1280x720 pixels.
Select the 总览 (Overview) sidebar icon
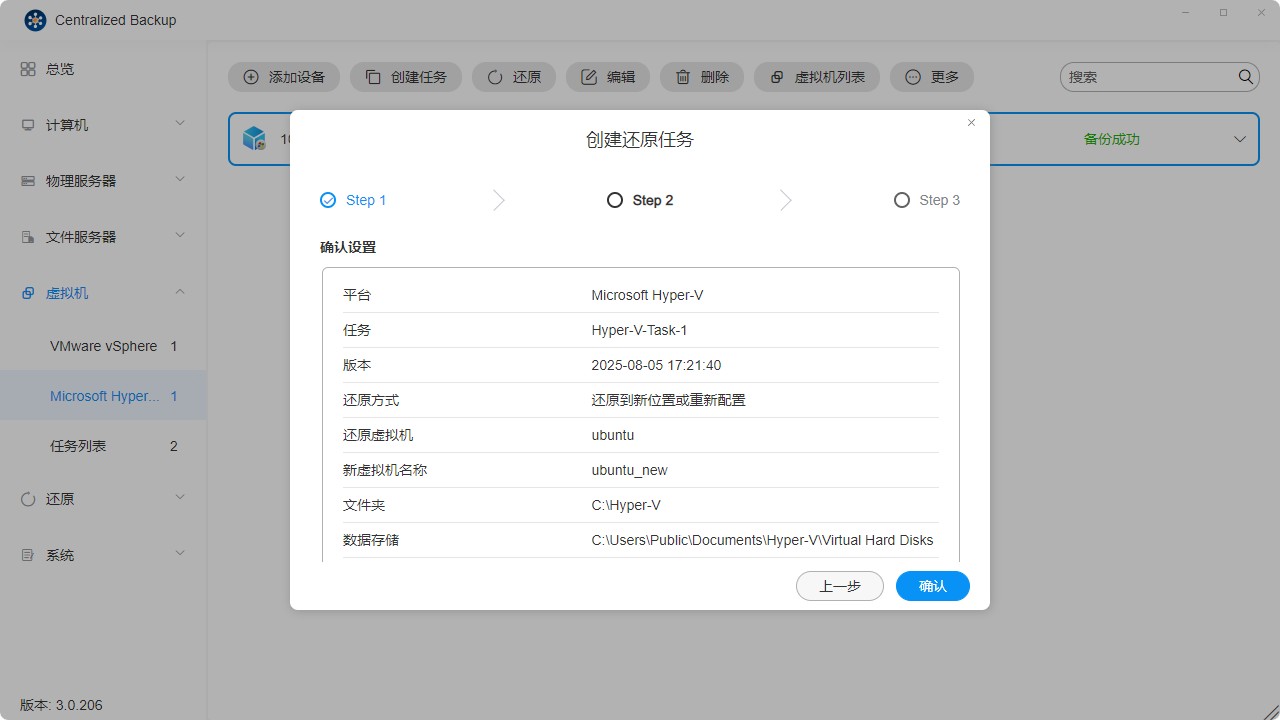click(28, 68)
